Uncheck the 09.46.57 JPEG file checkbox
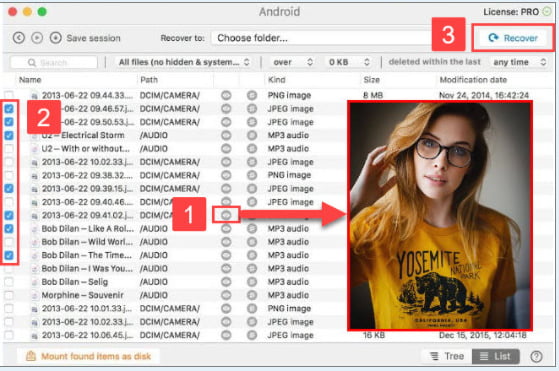This screenshot has width=559, height=371. pos(9,109)
